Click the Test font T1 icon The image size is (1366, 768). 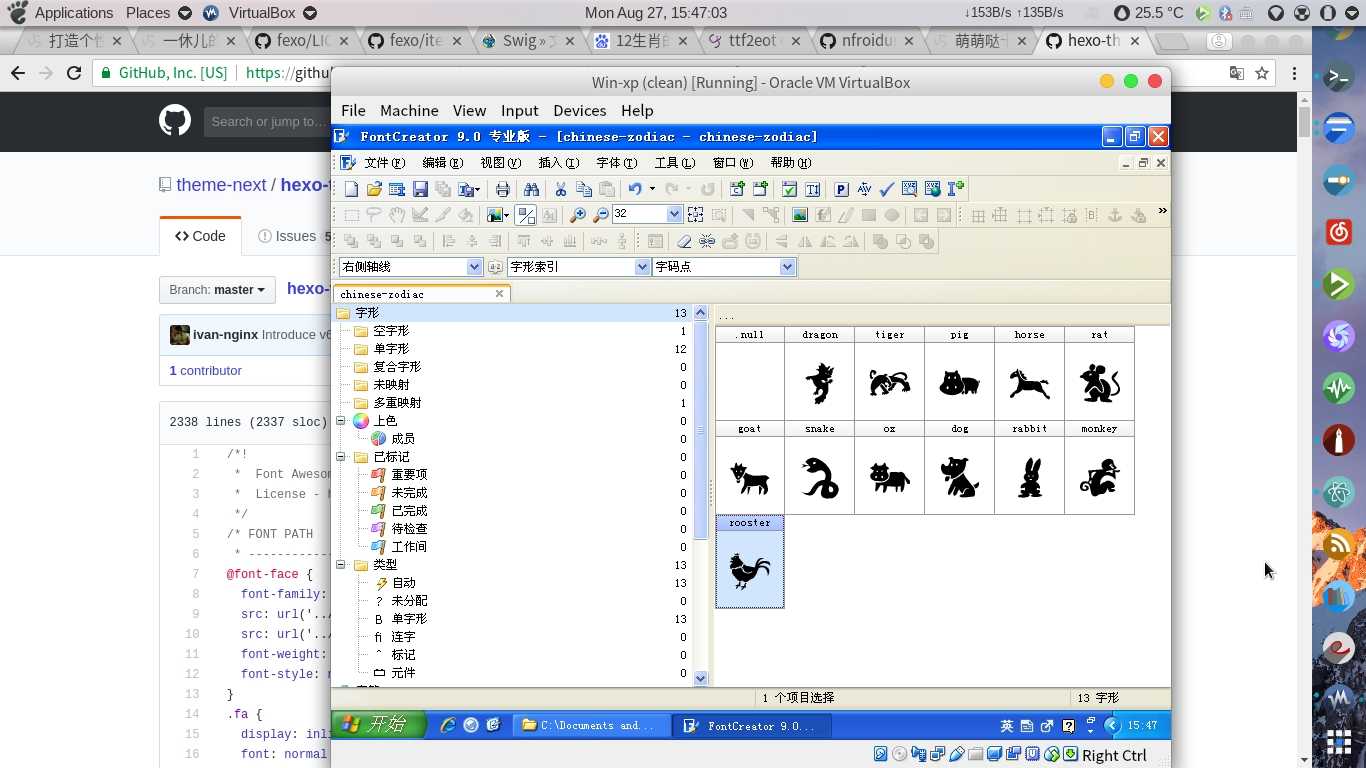(812, 189)
